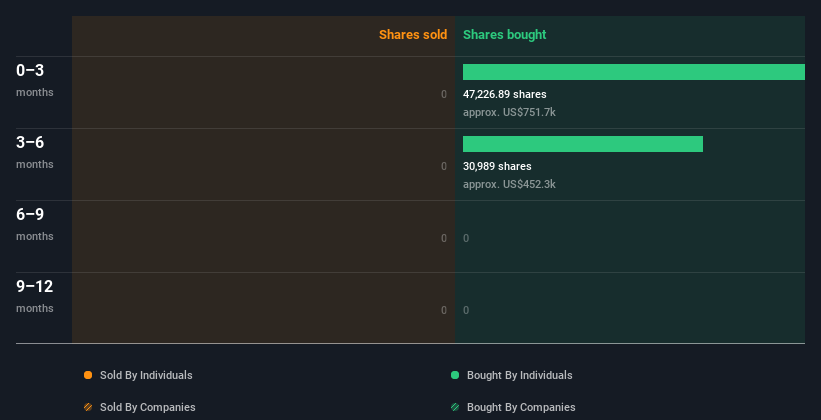Viewport: 821px width, 420px height.
Task: Click shares sold zero in 9–12 months row
Action: click(444, 311)
